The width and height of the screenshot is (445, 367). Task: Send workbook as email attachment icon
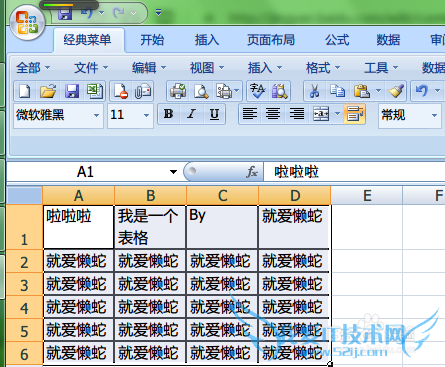pos(143,91)
